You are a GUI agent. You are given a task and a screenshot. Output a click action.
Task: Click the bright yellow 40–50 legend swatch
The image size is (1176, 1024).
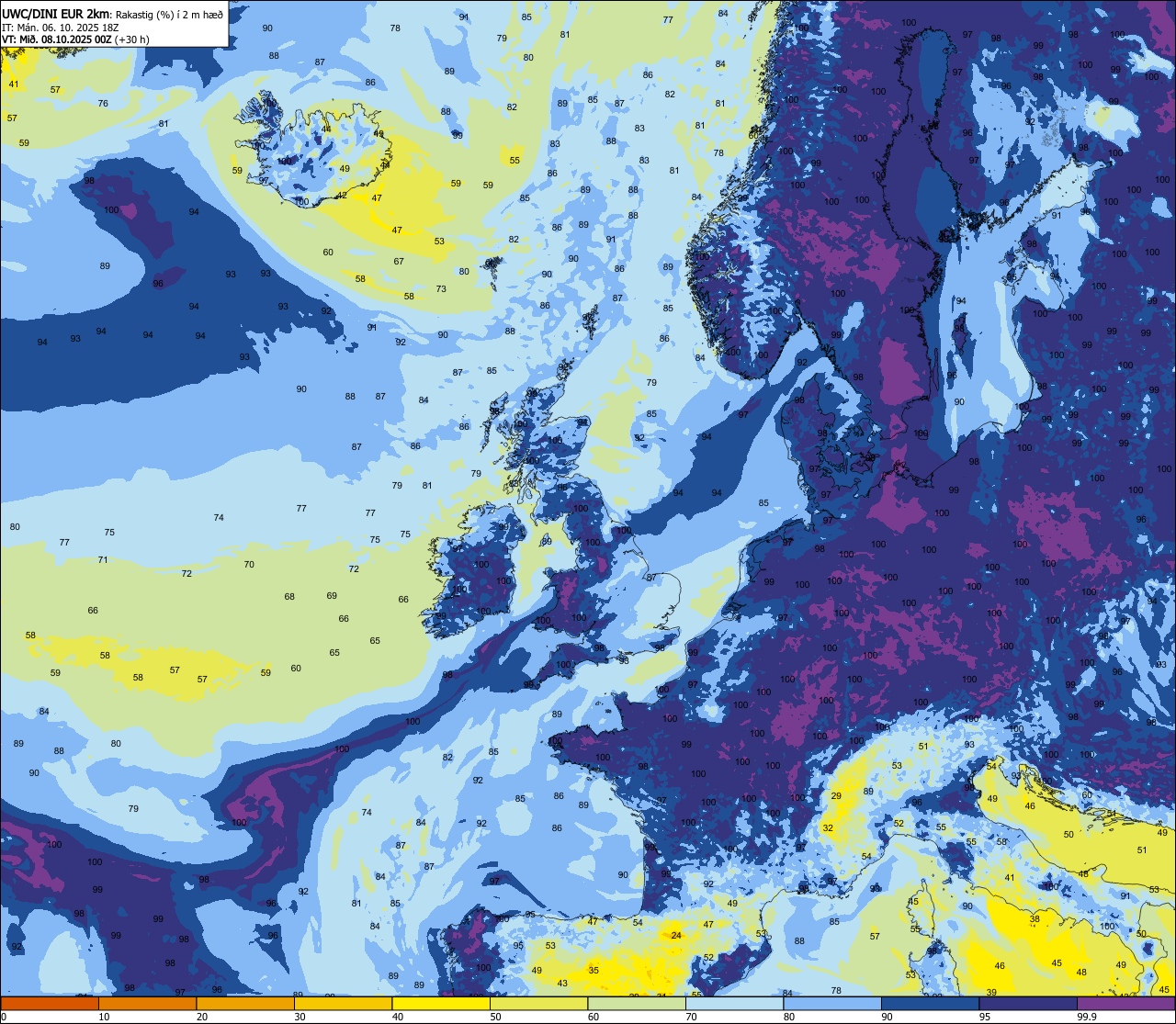pyautogui.click(x=441, y=1003)
